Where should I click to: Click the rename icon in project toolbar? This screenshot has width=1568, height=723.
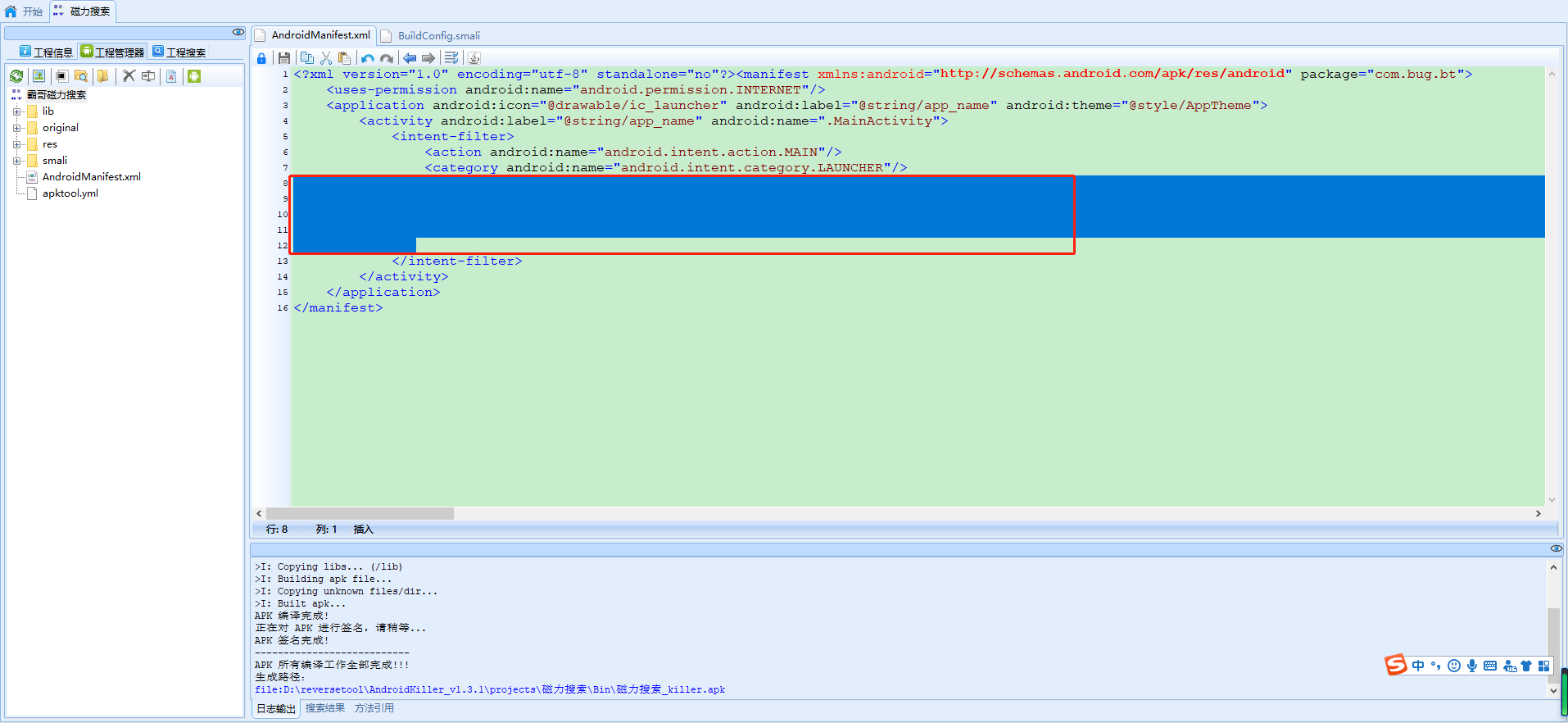coord(148,76)
